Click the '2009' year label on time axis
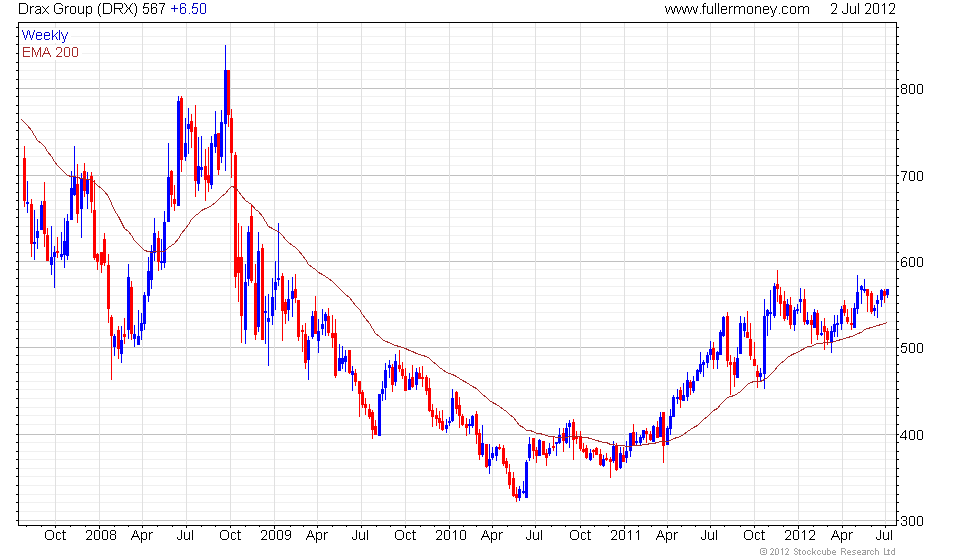 click(x=276, y=535)
